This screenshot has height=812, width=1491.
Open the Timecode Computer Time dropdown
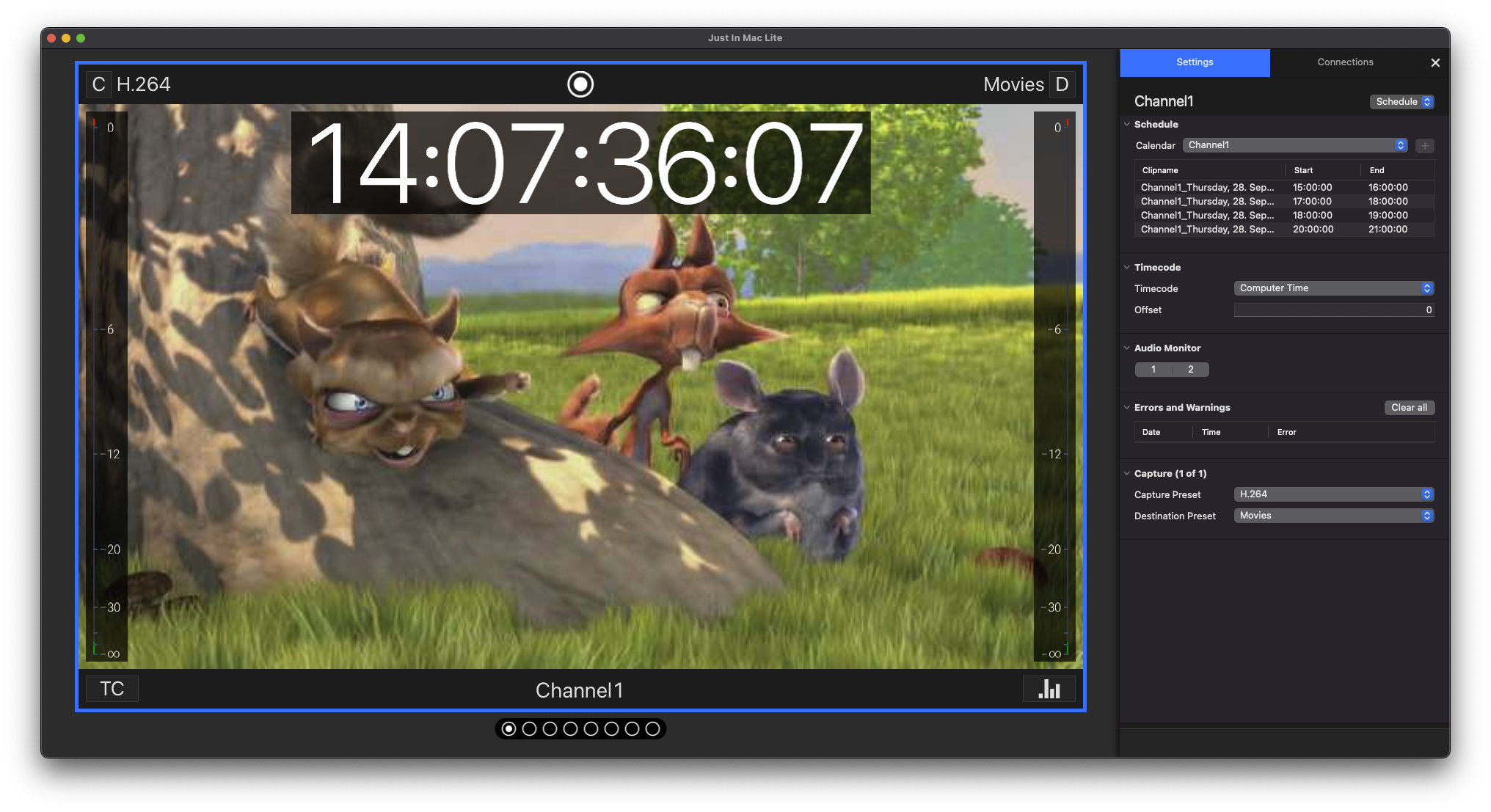click(x=1333, y=288)
